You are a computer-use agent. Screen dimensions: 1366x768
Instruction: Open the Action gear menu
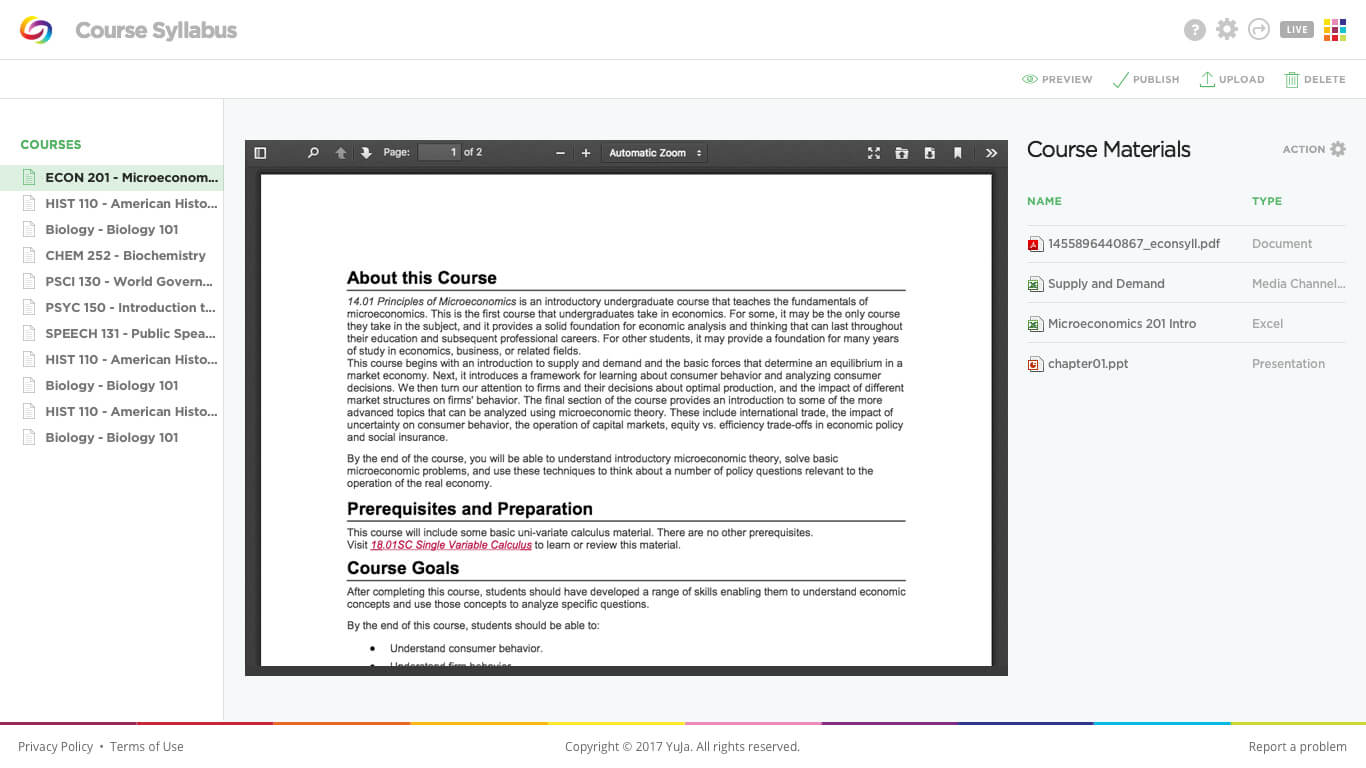1314,149
